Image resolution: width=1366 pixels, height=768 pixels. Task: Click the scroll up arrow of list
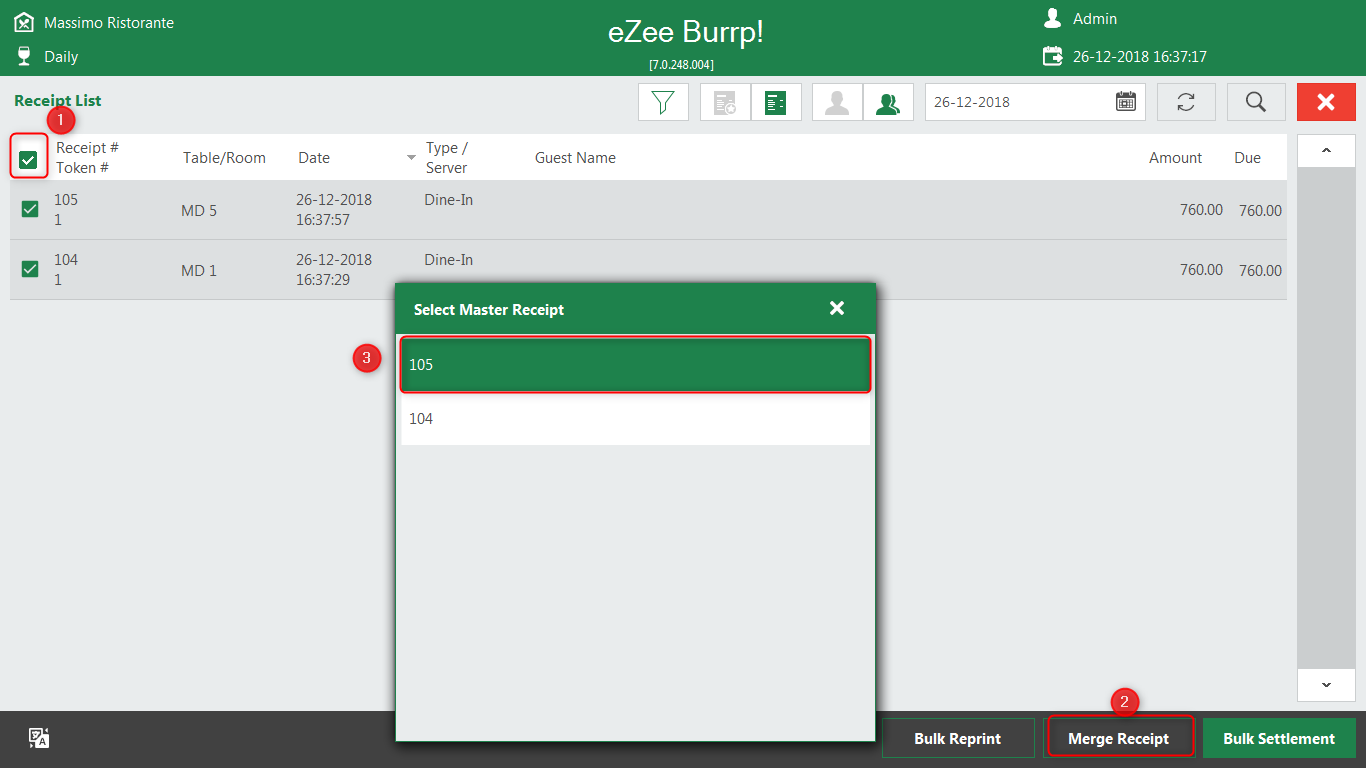click(x=1326, y=151)
